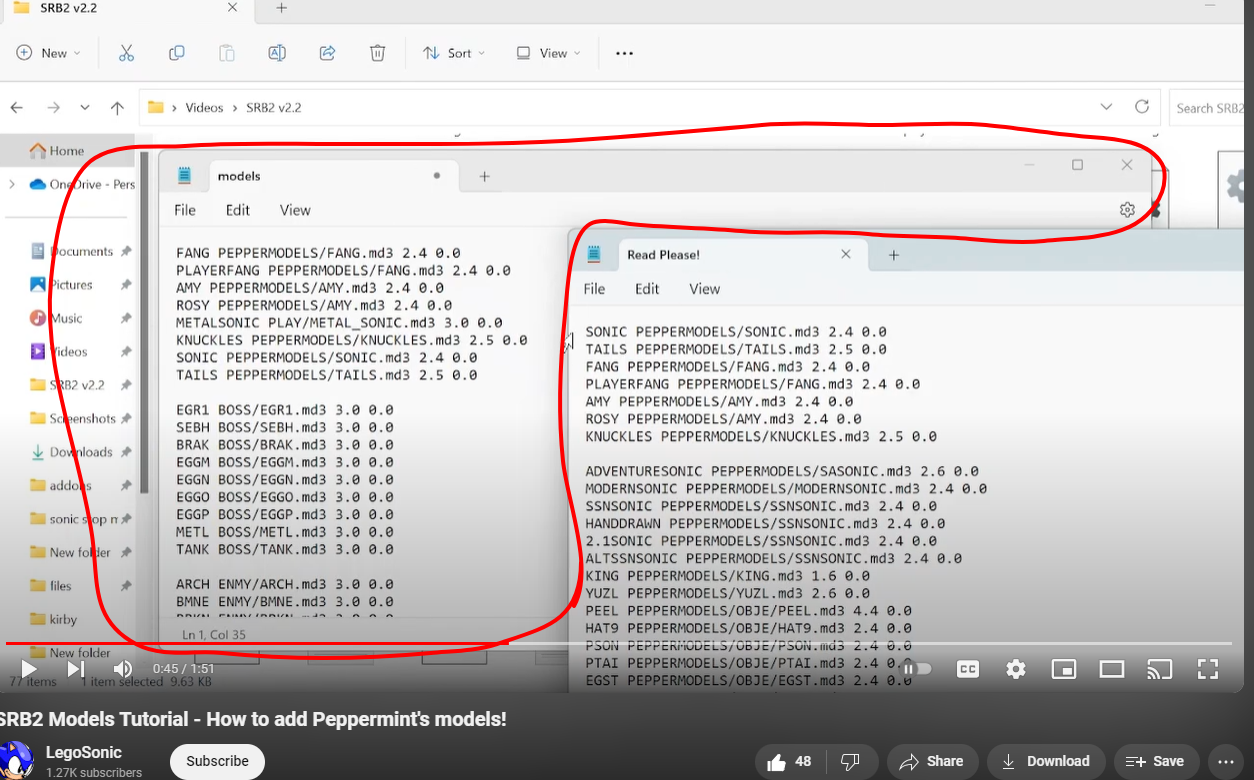The height and width of the screenshot is (780, 1254).
Task: Dislike this video
Action: pos(850,762)
